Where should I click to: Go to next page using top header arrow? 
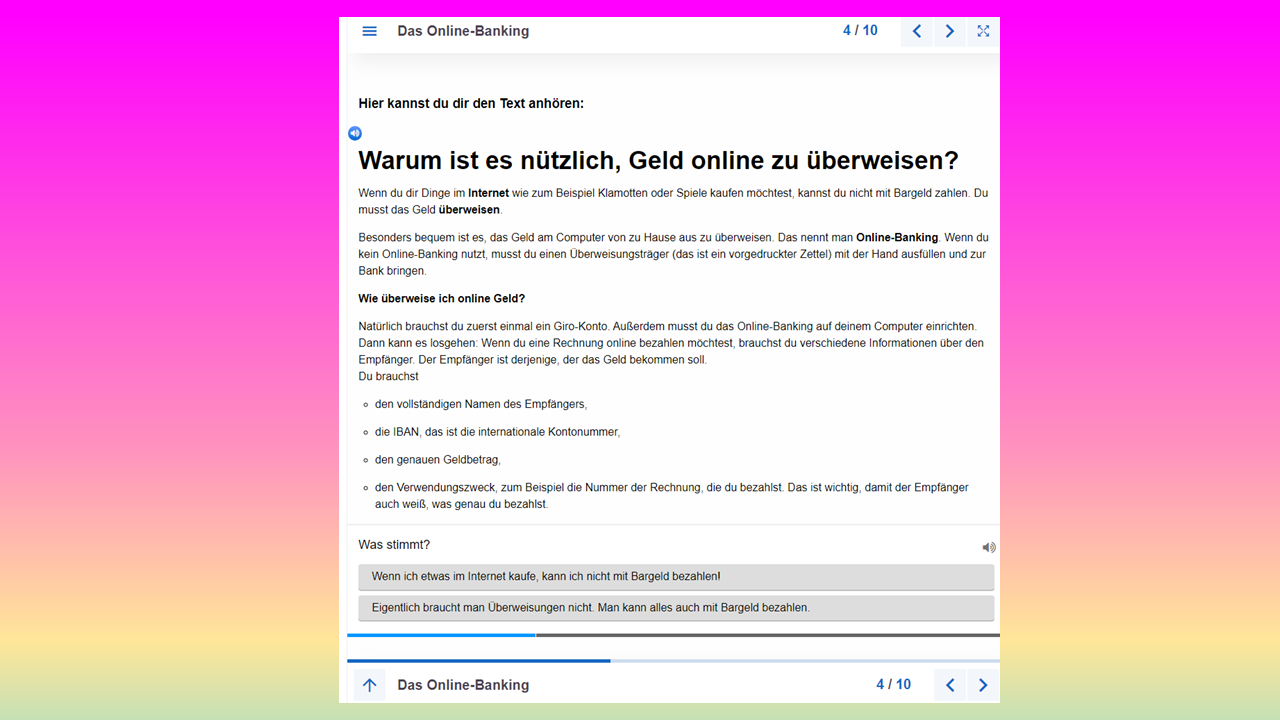pos(950,31)
